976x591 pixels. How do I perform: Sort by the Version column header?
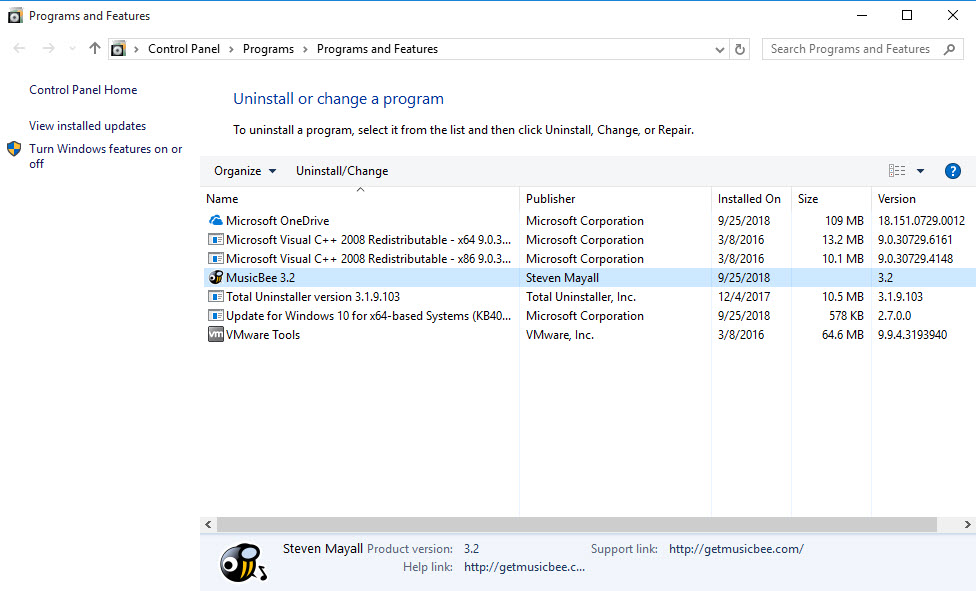pyautogui.click(x=924, y=199)
